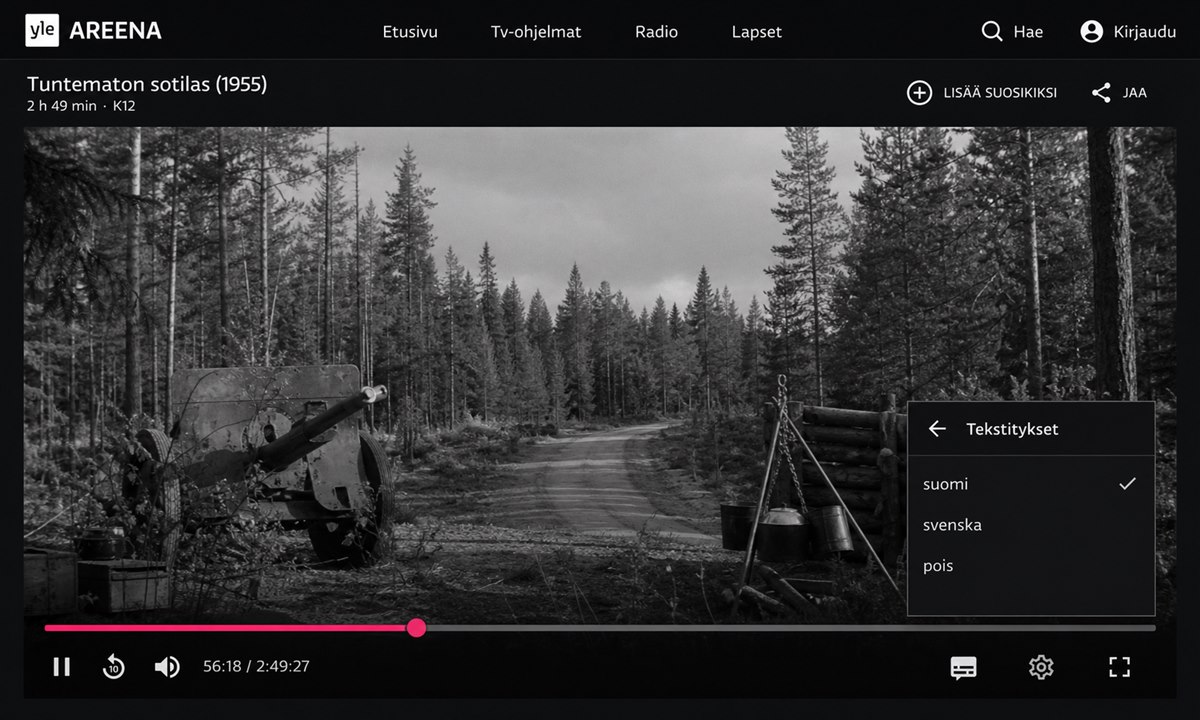Select suomi subtitles
1200x720 pixels.
point(1031,484)
